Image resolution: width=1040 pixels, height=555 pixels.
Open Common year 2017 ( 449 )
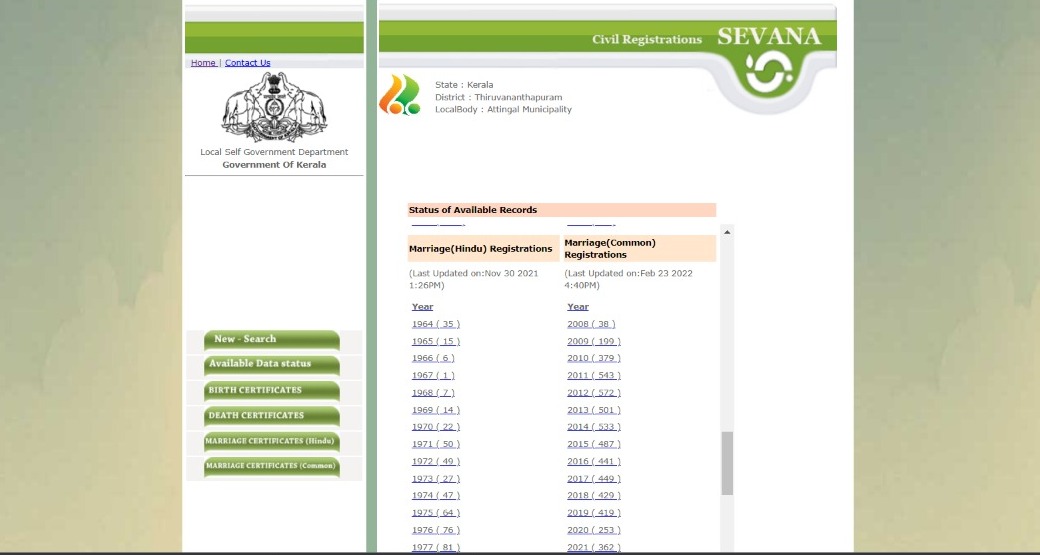coord(594,479)
